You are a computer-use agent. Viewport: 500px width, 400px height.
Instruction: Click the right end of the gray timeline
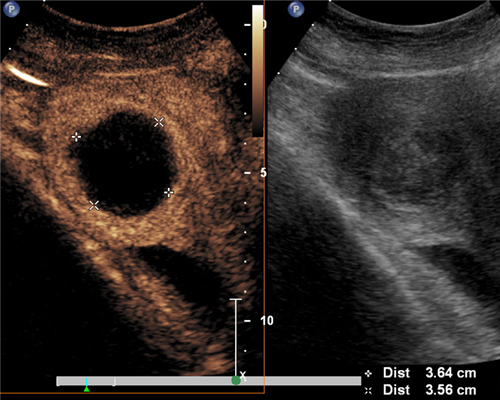tap(359, 381)
